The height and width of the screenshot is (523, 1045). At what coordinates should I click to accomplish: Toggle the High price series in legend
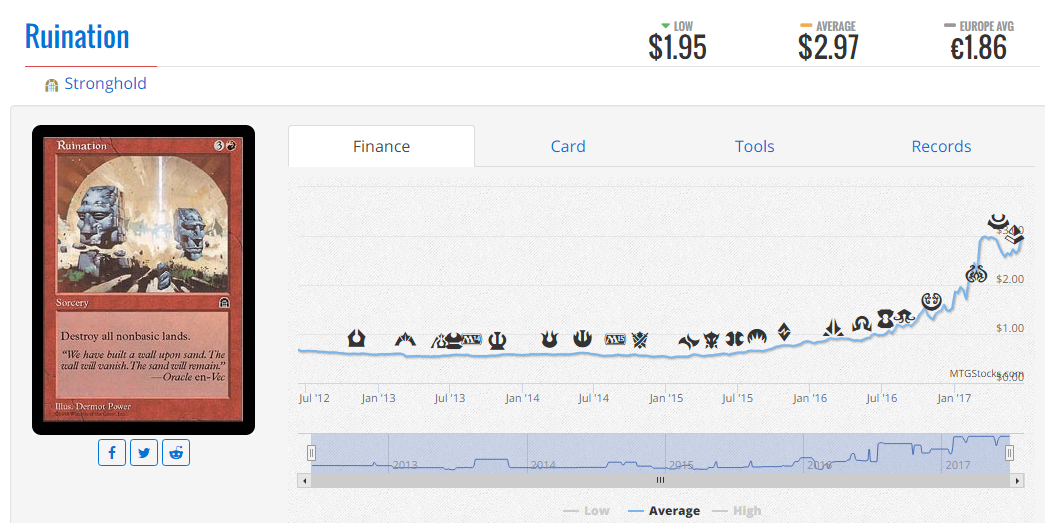click(x=736, y=511)
